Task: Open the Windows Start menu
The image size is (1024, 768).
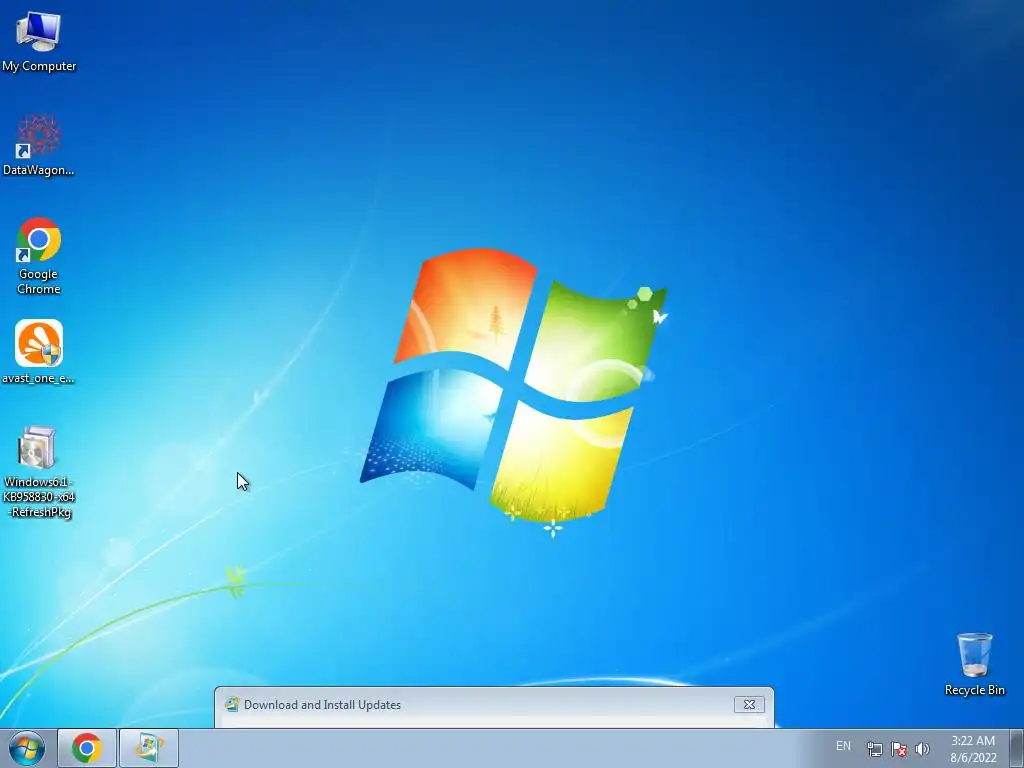Action: (26, 748)
